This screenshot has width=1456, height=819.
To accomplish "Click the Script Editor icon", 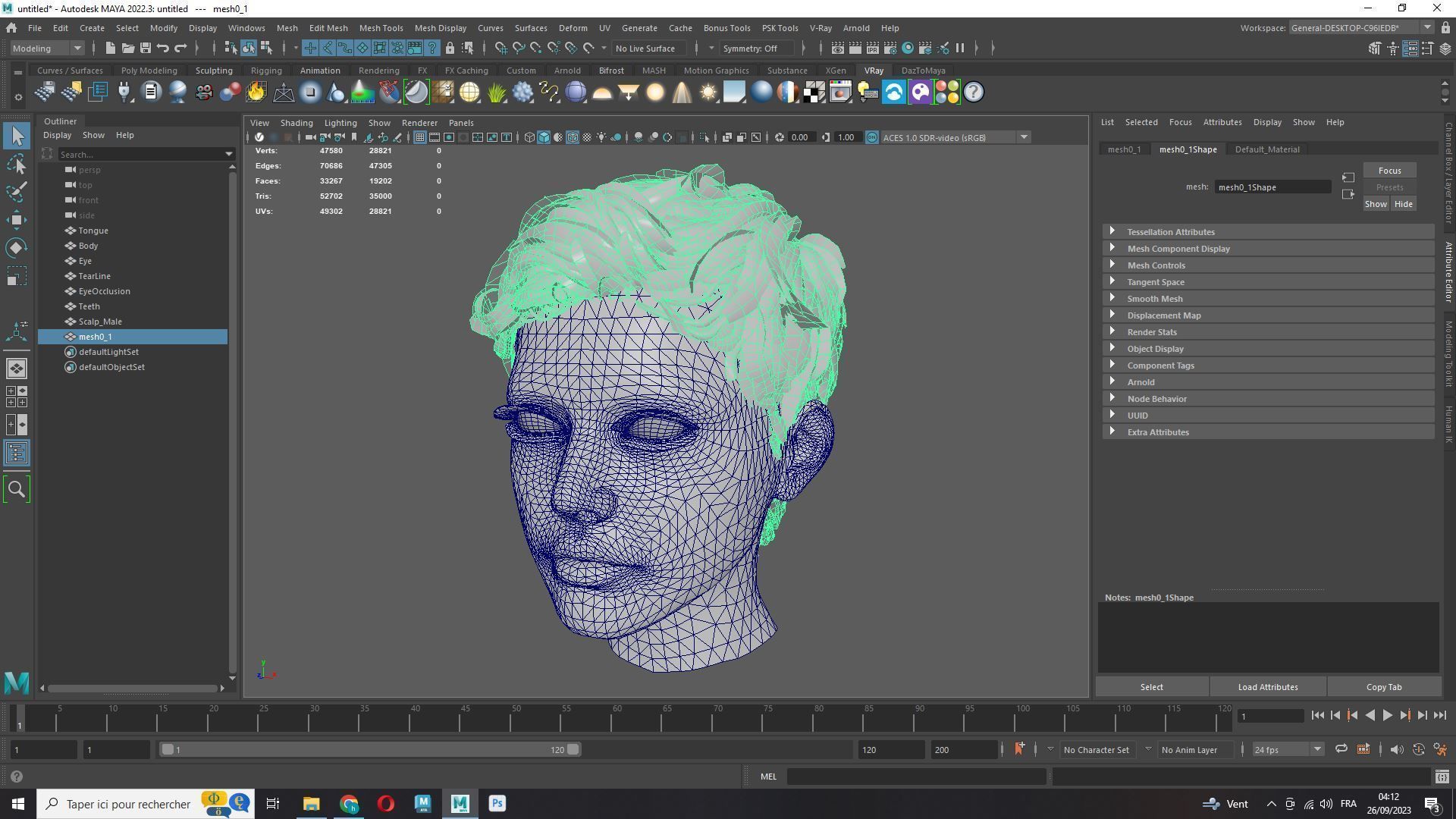I will click(1442, 777).
